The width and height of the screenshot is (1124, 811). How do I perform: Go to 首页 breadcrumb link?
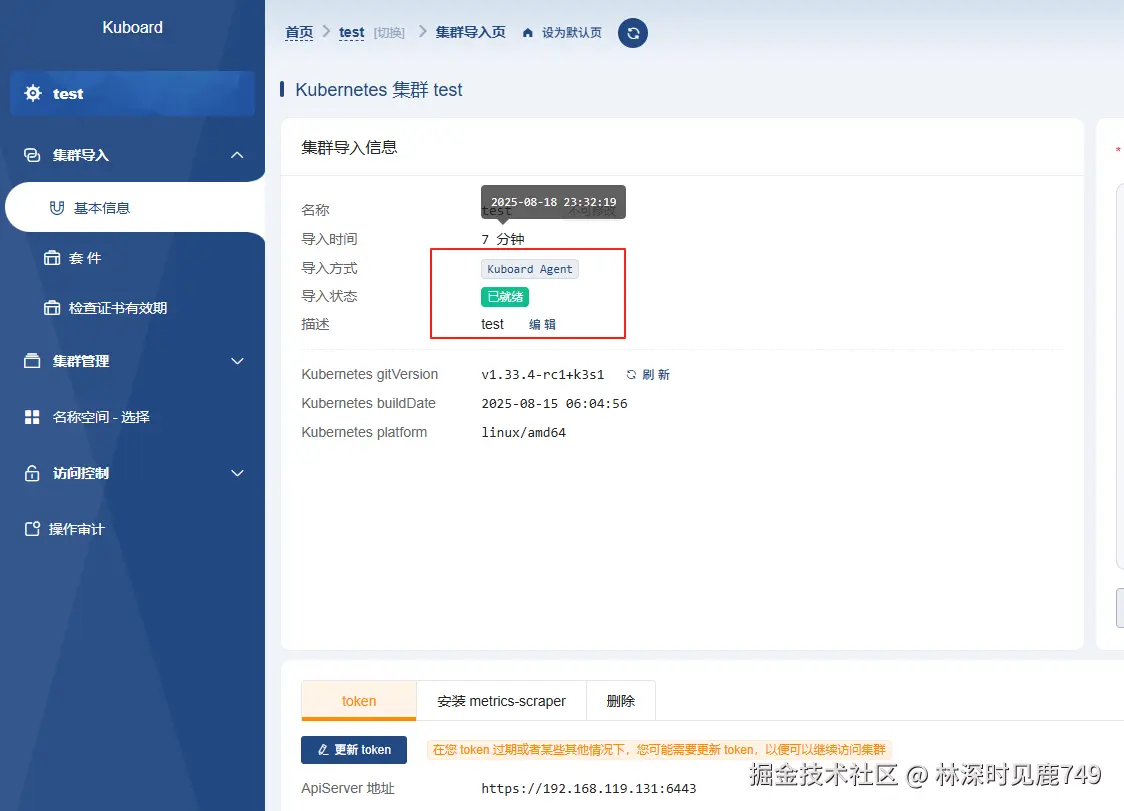click(299, 32)
